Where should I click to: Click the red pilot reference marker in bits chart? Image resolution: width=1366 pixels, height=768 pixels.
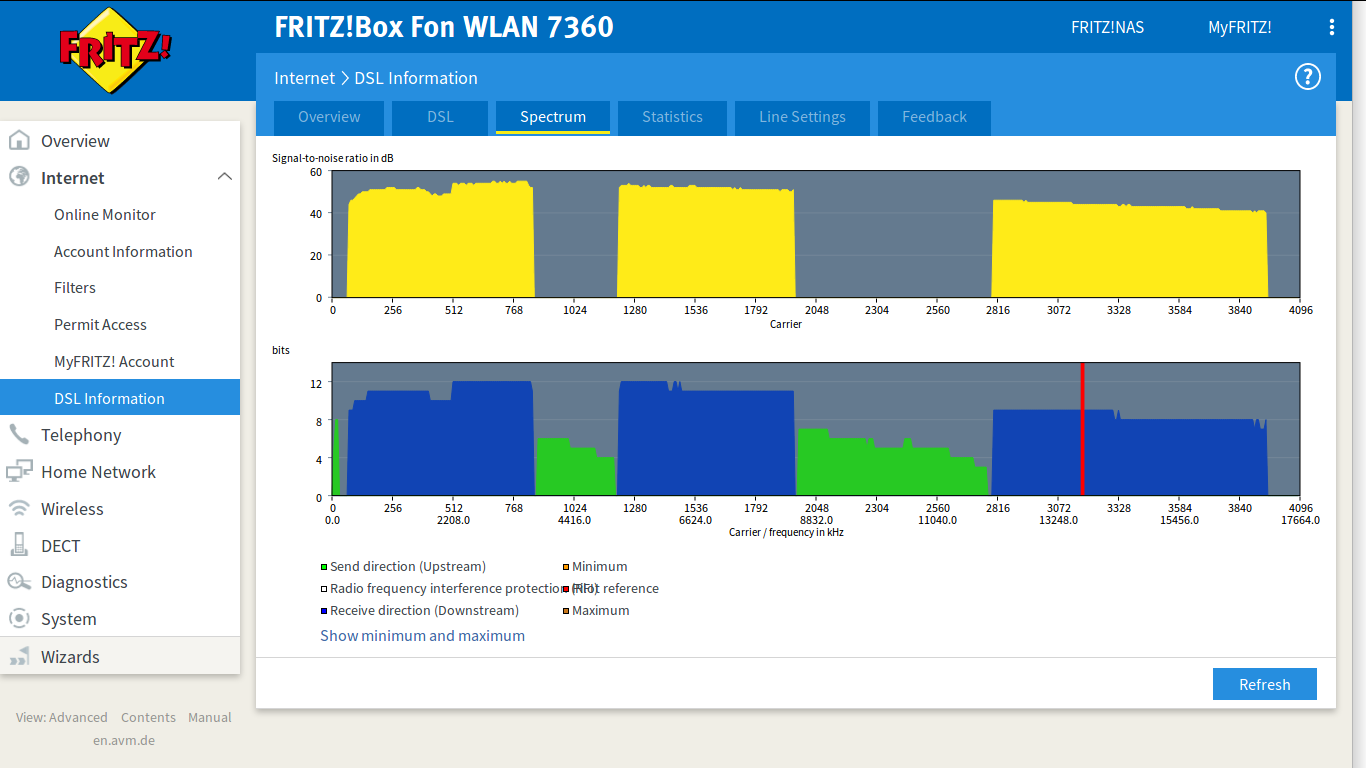(1082, 430)
